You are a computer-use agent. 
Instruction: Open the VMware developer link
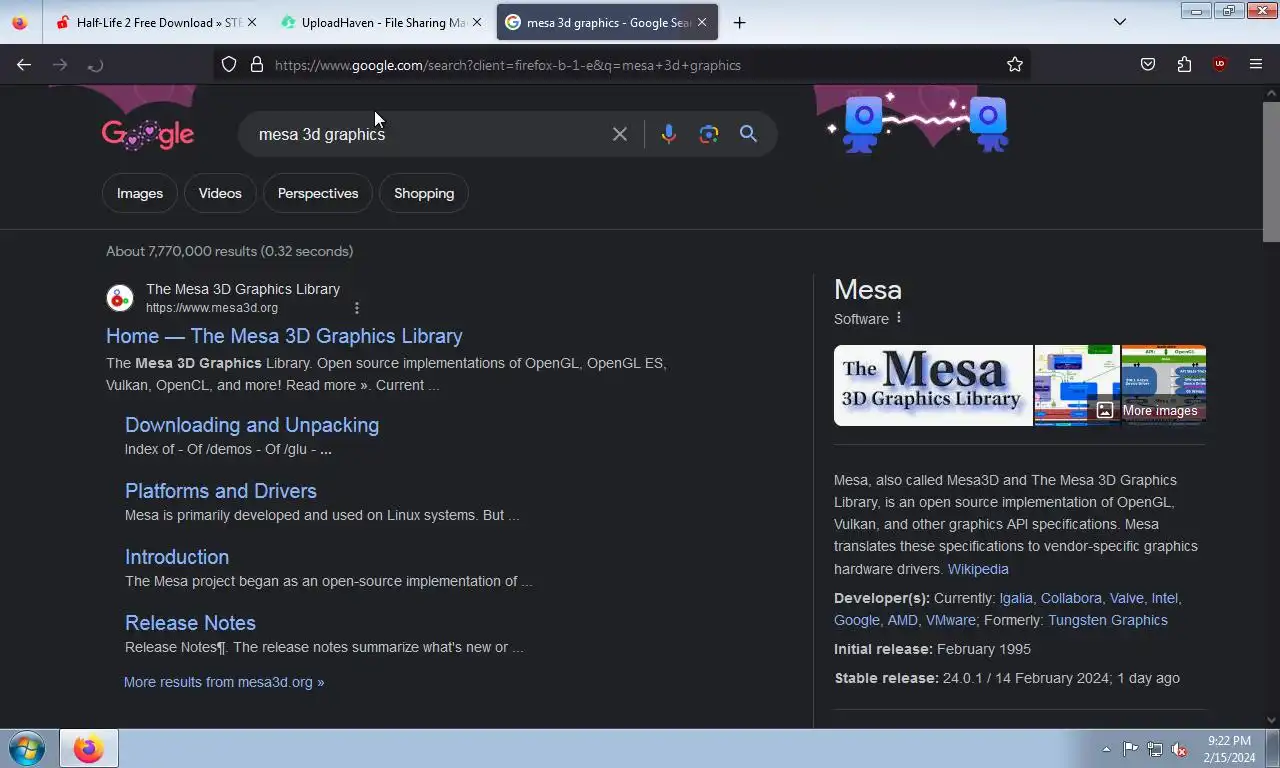coord(951,620)
